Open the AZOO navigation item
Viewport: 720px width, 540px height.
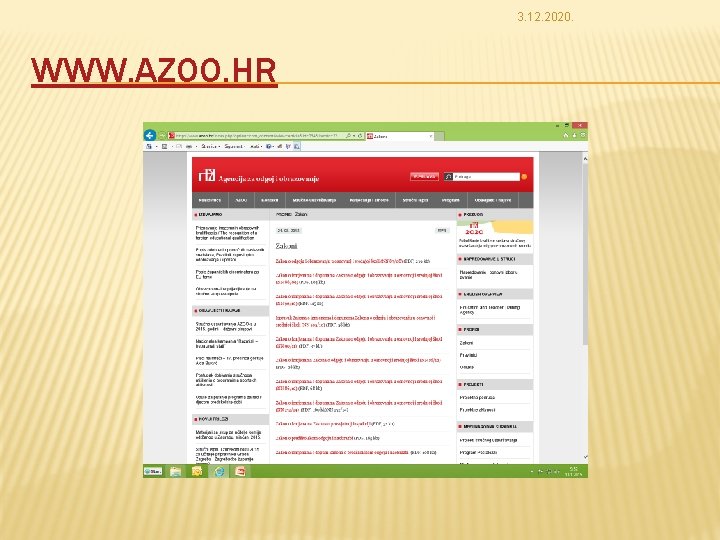pos(241,200)
